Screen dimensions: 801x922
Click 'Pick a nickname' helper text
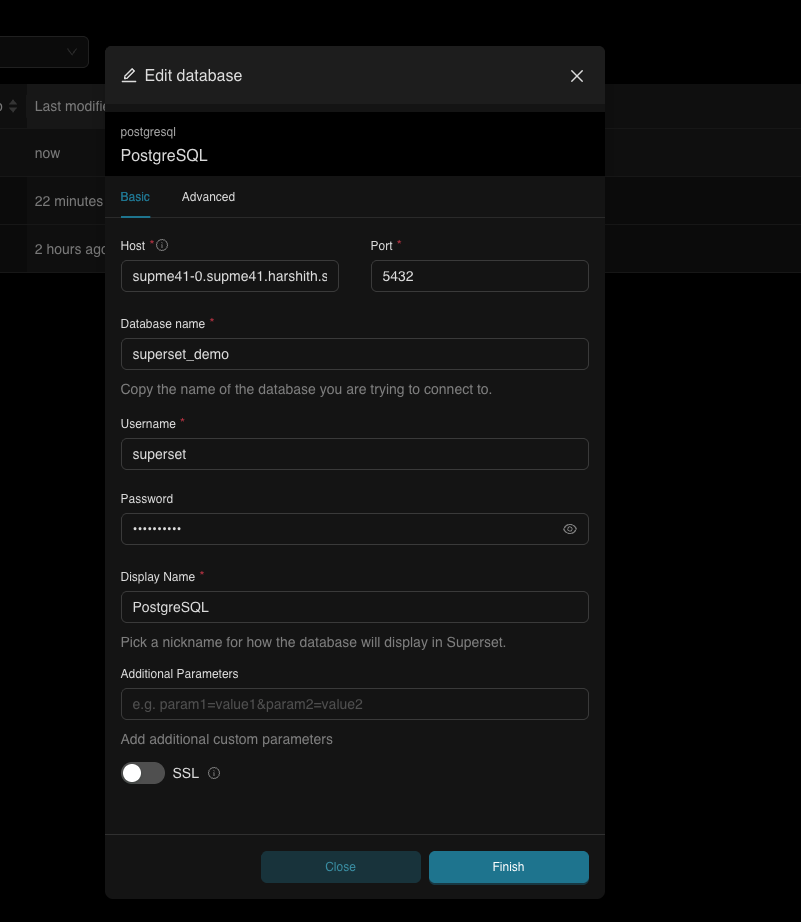(x=313, y=642)
